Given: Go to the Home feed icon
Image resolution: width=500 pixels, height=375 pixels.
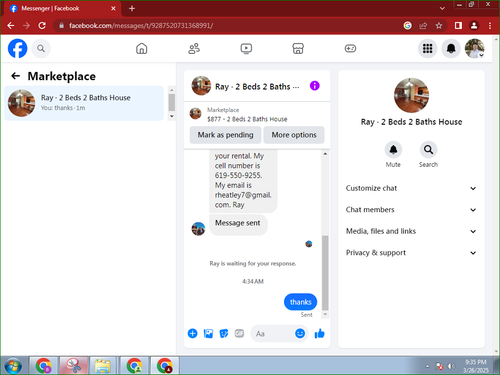Looking at the screenshot, I should click(x=141, y=49).
